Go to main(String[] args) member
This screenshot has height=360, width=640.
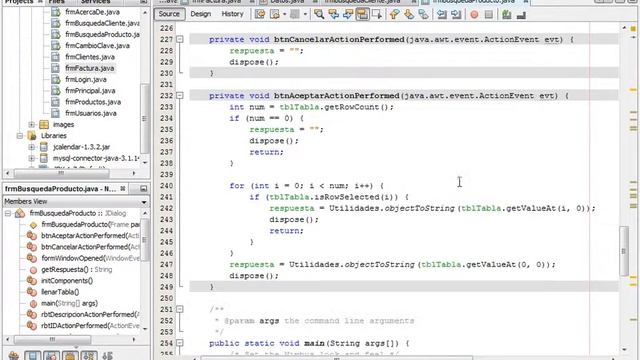tap(69, 303)
